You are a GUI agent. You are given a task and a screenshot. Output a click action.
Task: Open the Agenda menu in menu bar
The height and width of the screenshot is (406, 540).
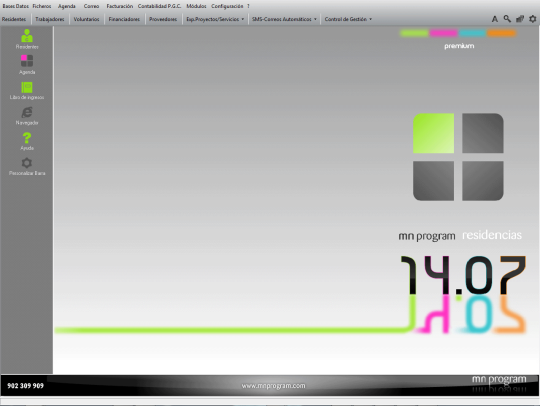coord(66,6)
